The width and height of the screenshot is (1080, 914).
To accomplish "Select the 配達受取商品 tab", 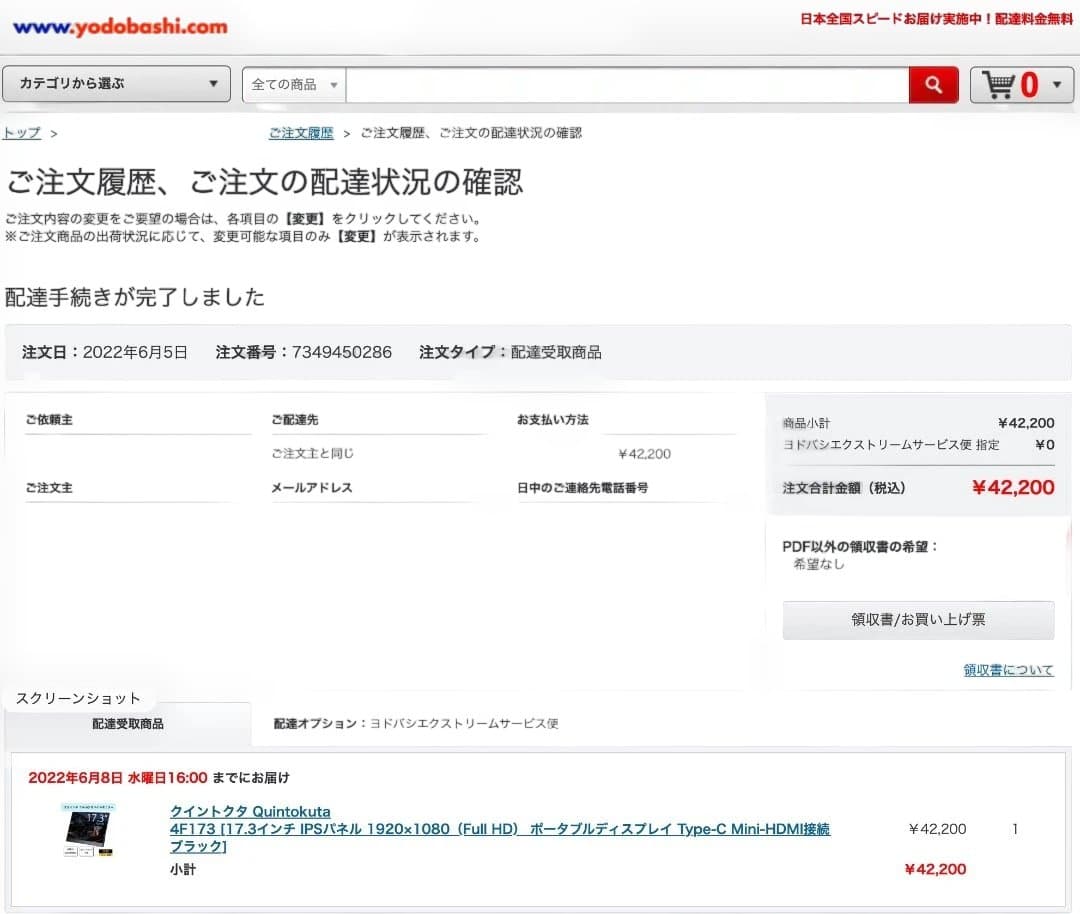I will pos(128,723).
